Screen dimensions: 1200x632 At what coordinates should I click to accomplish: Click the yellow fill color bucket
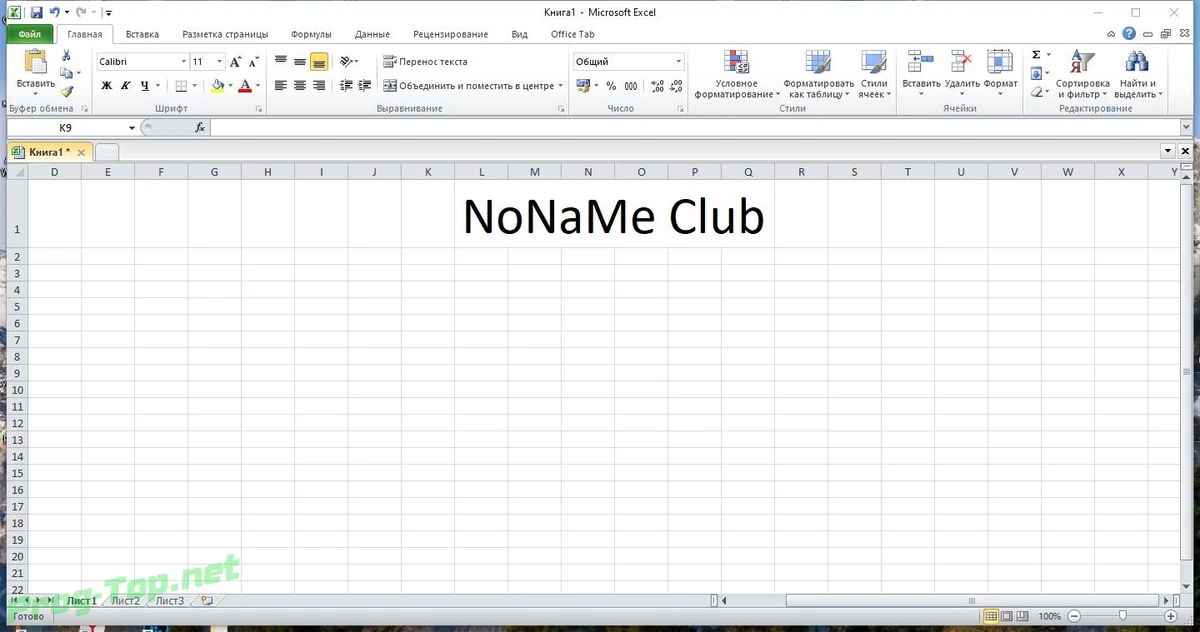click(x=218, y=86)
